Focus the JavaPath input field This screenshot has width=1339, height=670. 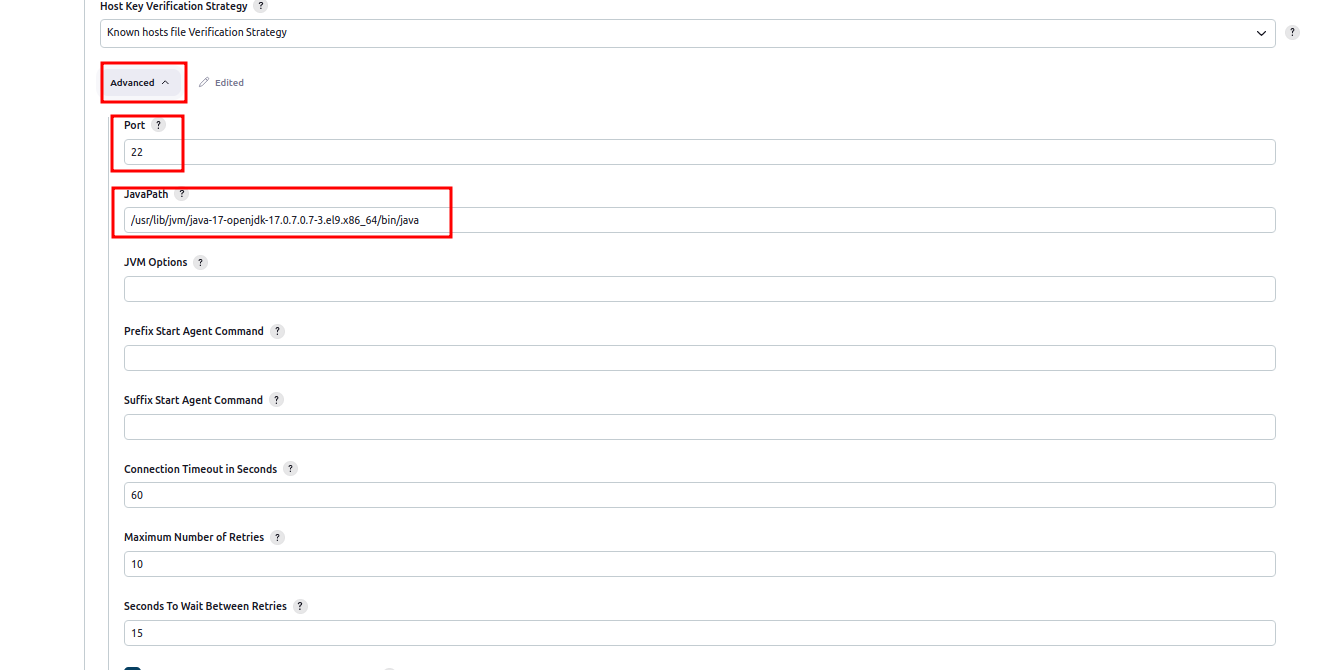700,220
